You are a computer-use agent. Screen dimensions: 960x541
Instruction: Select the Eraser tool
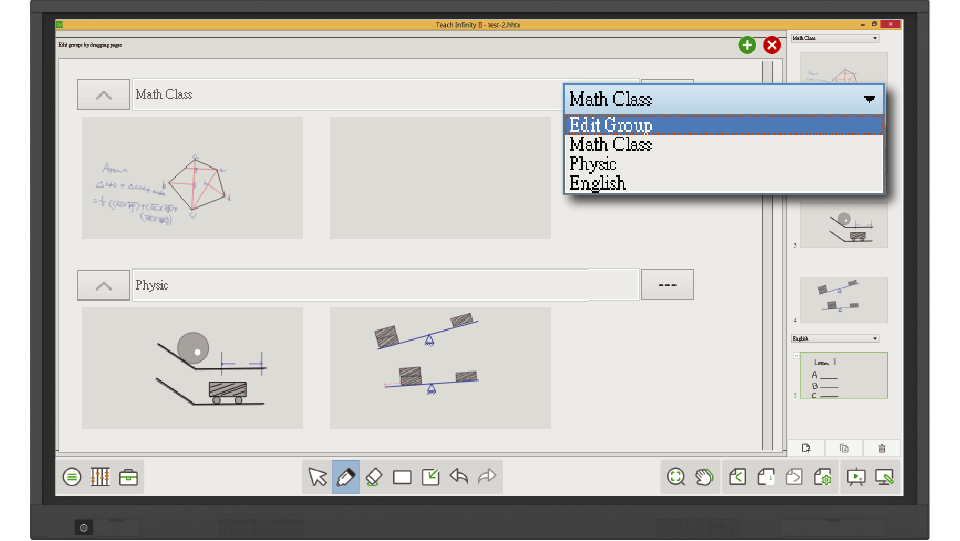click(374, 477)
